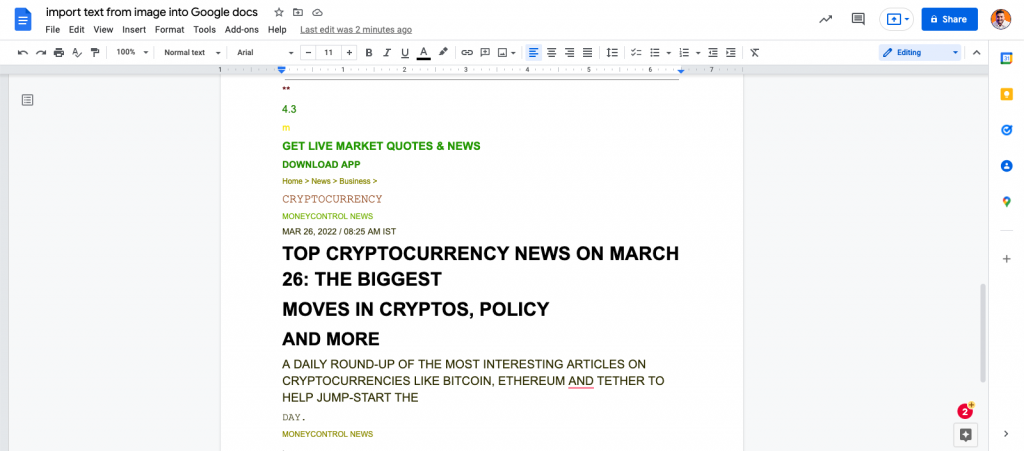This screenshot has width=1024, height=451.
Task: Move document using the folder icon
Action: (298, 12)
